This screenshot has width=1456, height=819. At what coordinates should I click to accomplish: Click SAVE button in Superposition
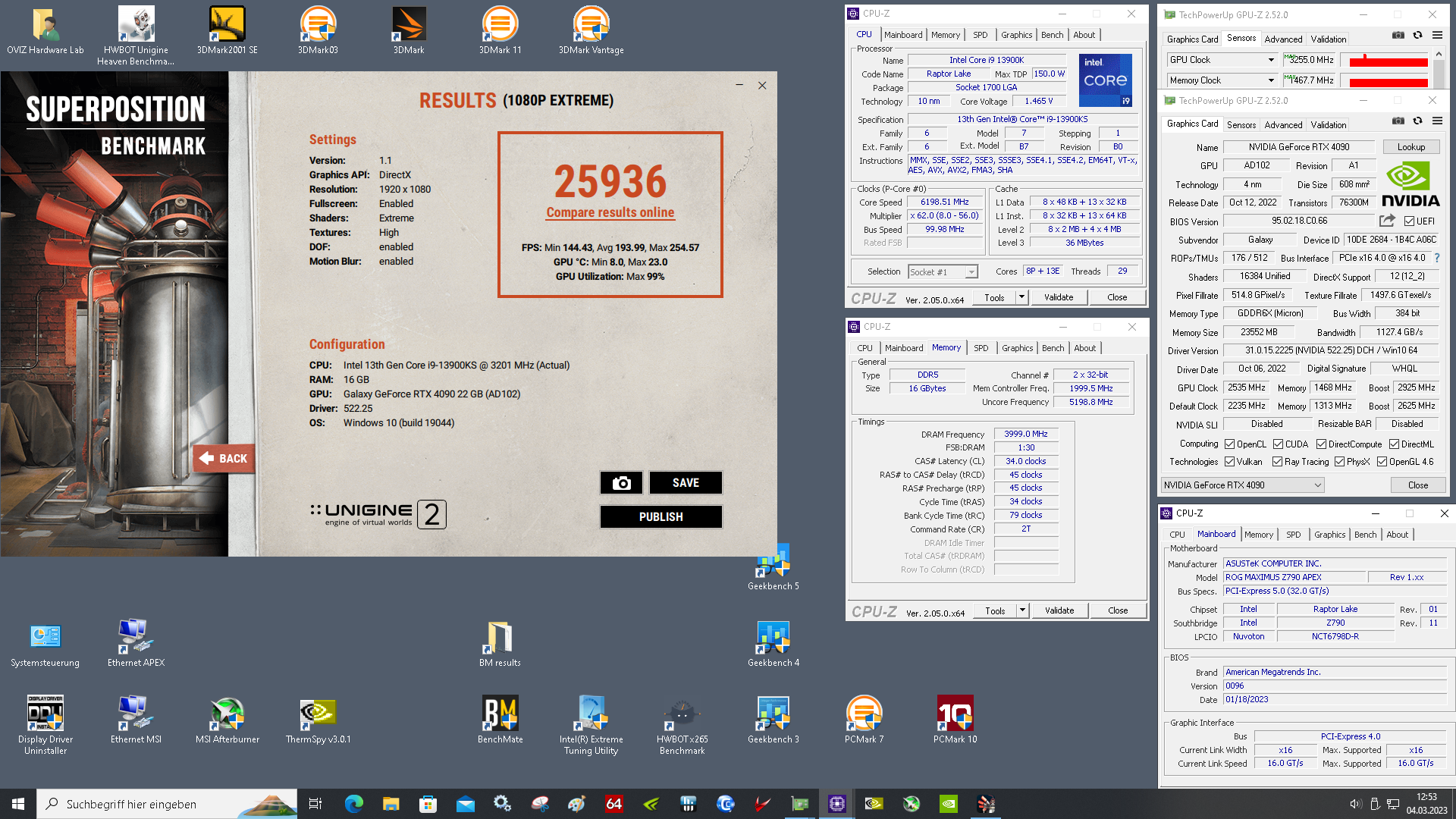pyautogui.click(x=686, y=483)
